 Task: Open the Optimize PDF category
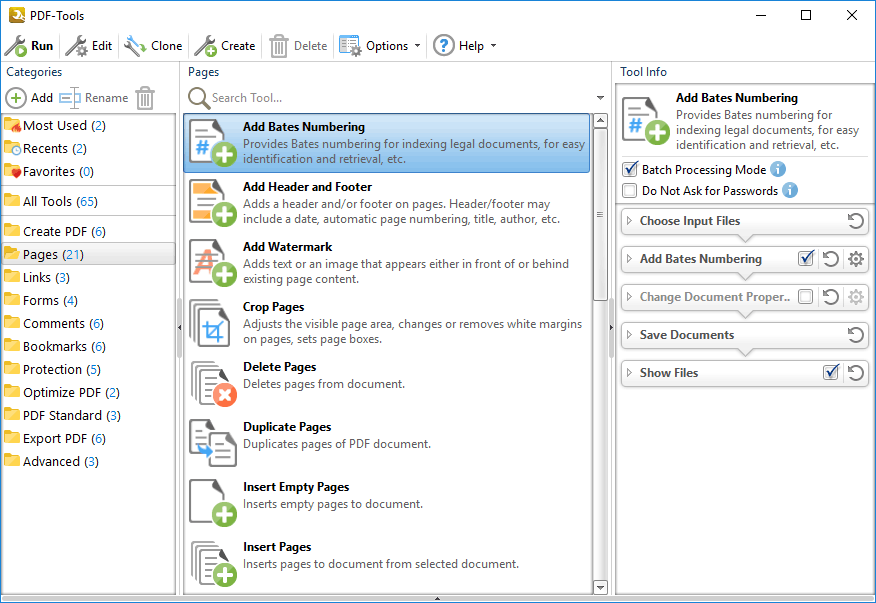(x=88, y=392)
